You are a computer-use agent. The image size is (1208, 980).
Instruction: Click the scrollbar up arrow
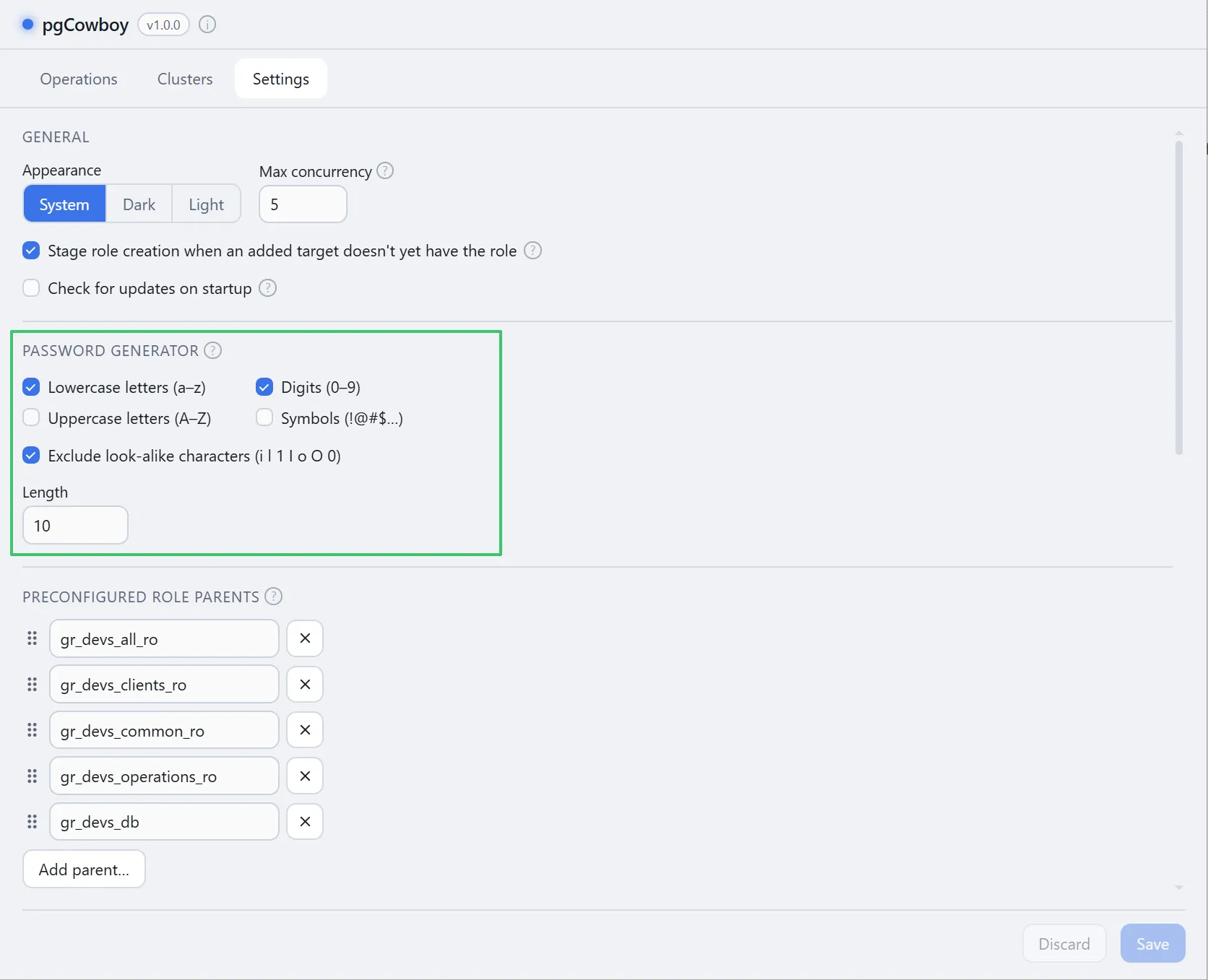(x=1178, y=134)
